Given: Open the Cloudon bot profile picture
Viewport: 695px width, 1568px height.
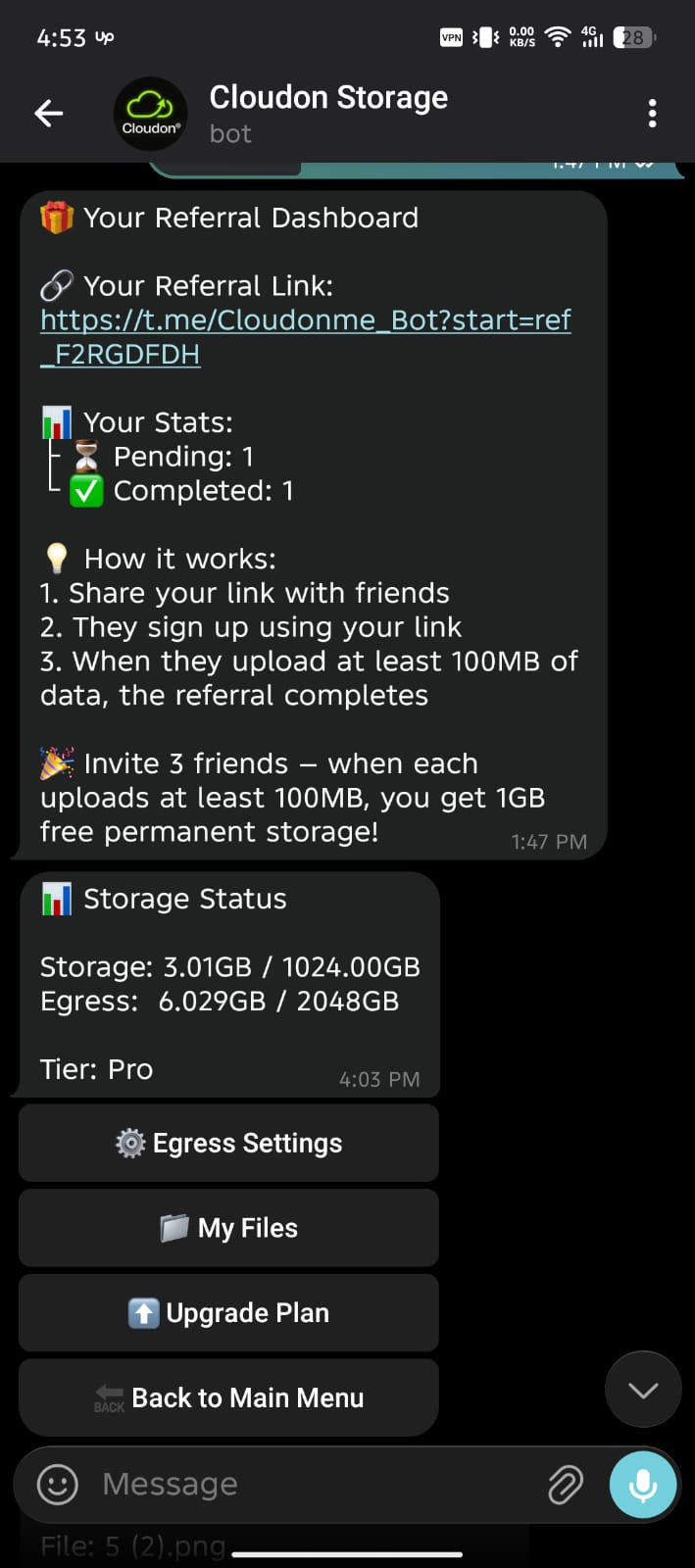Looking at the screenshot, I should pos(150,114).
